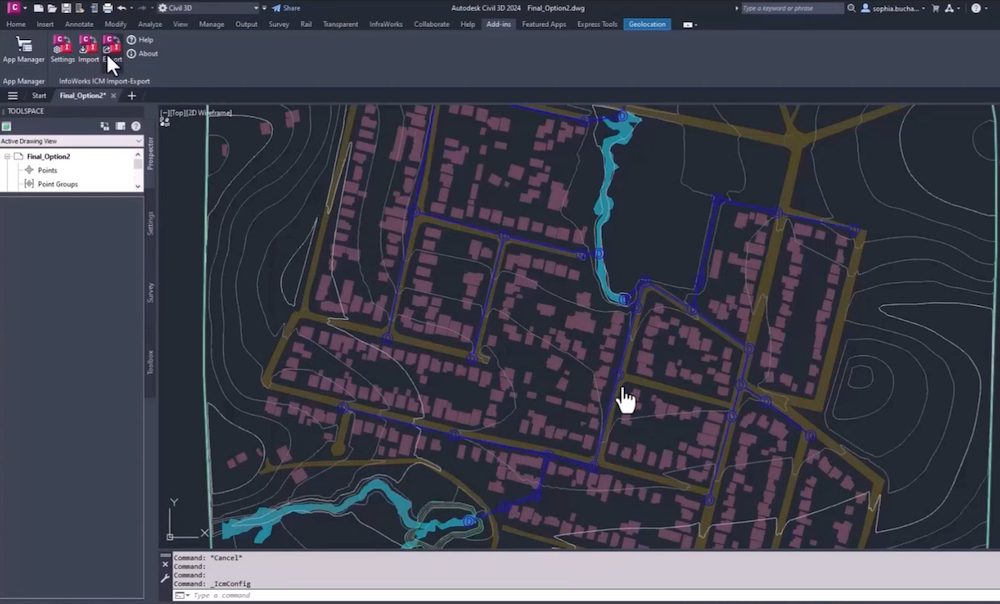The height and width of the screenshot is (604, 1000).
Task: Click the InfoWorks ICM Import icon
Action: (88, 47)
